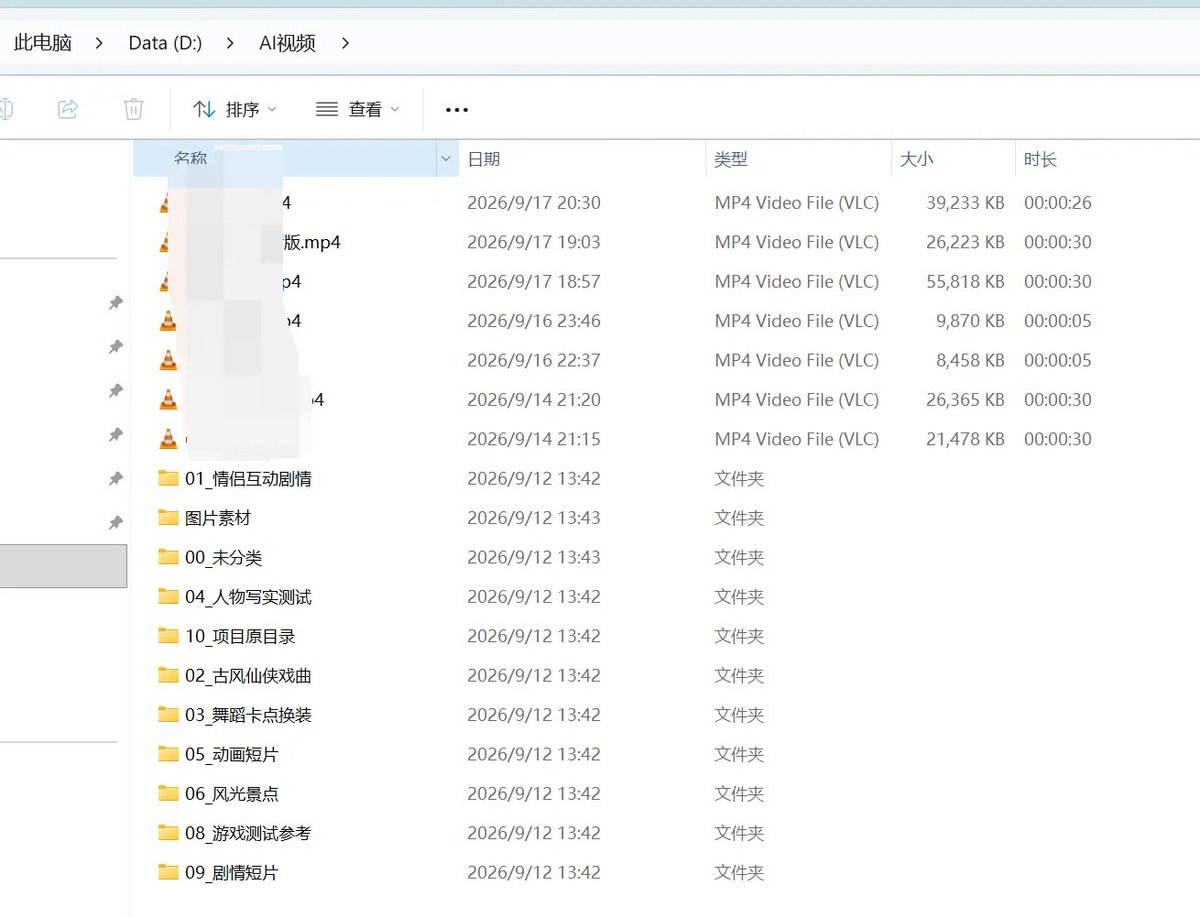Sort by the 日期 column header
The image size is (1200, 918).
[484, 159]
